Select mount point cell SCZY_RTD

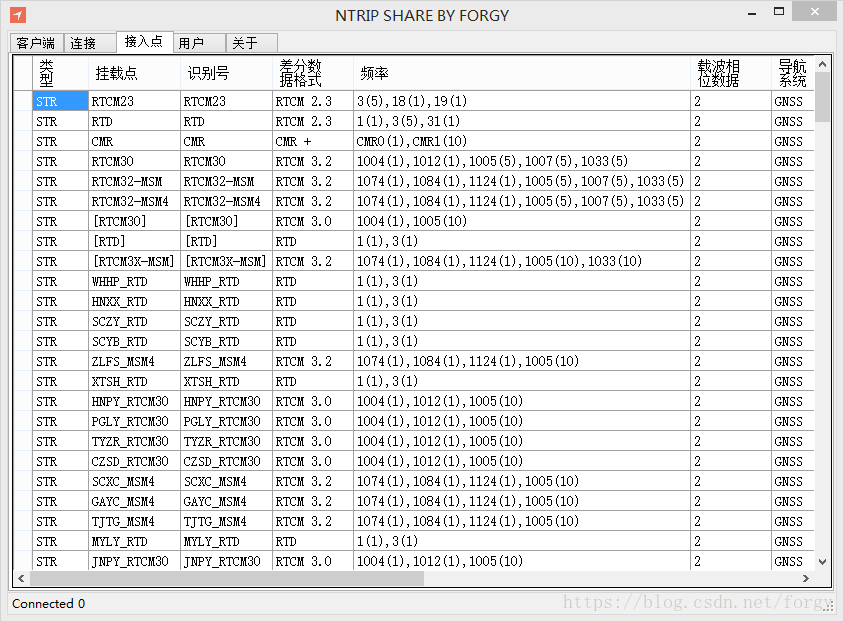(134, 321)
